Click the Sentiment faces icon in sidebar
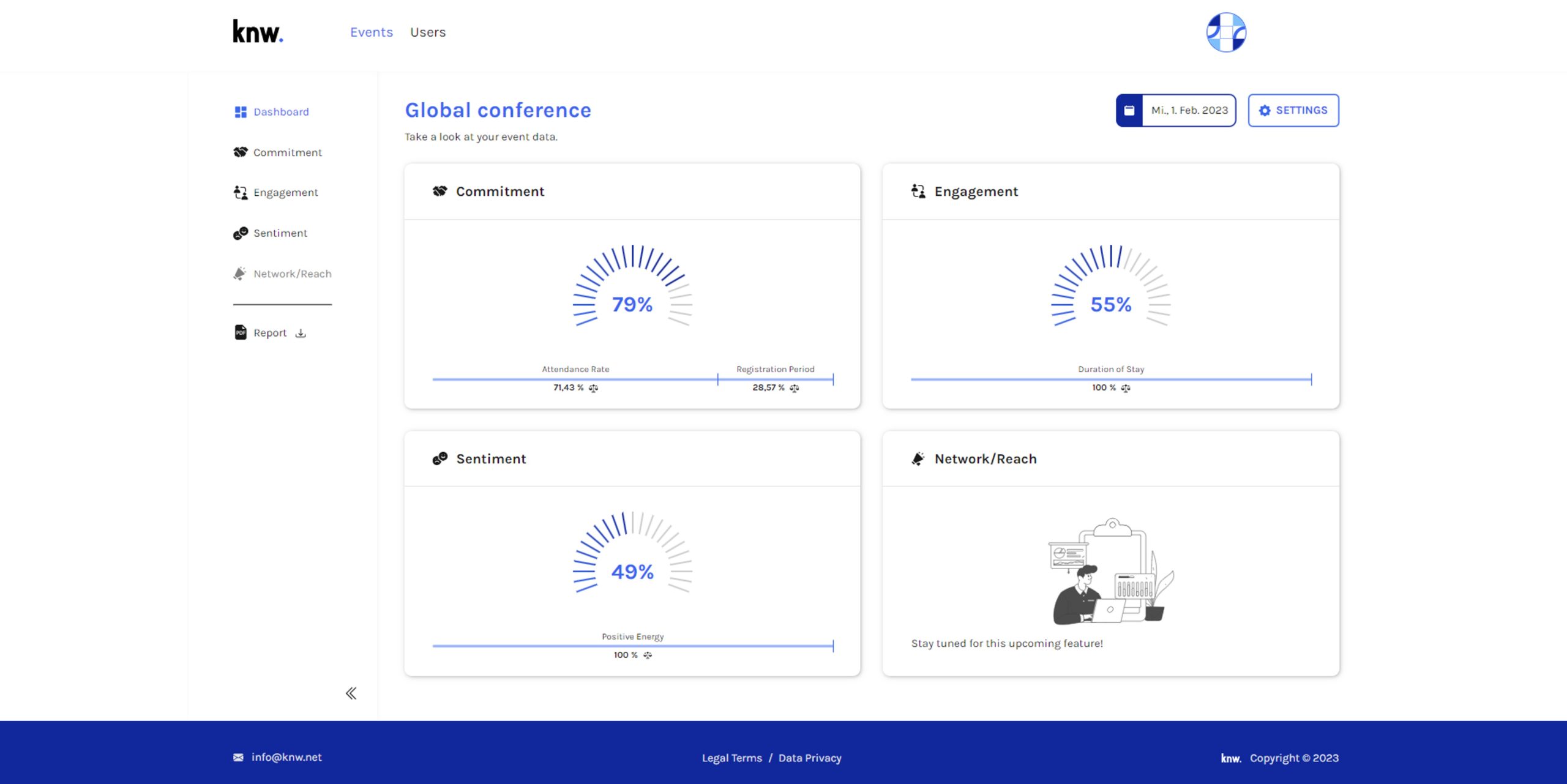The width and height of the screenshot is (1567, 784). 241,233
